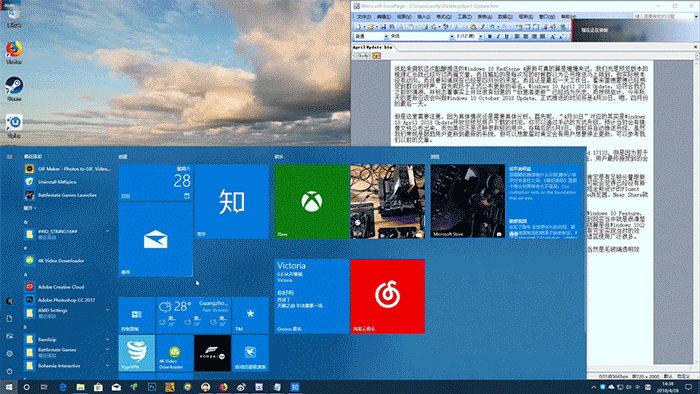Open Firefox desktop shortcut

click(x=14, y=52)
